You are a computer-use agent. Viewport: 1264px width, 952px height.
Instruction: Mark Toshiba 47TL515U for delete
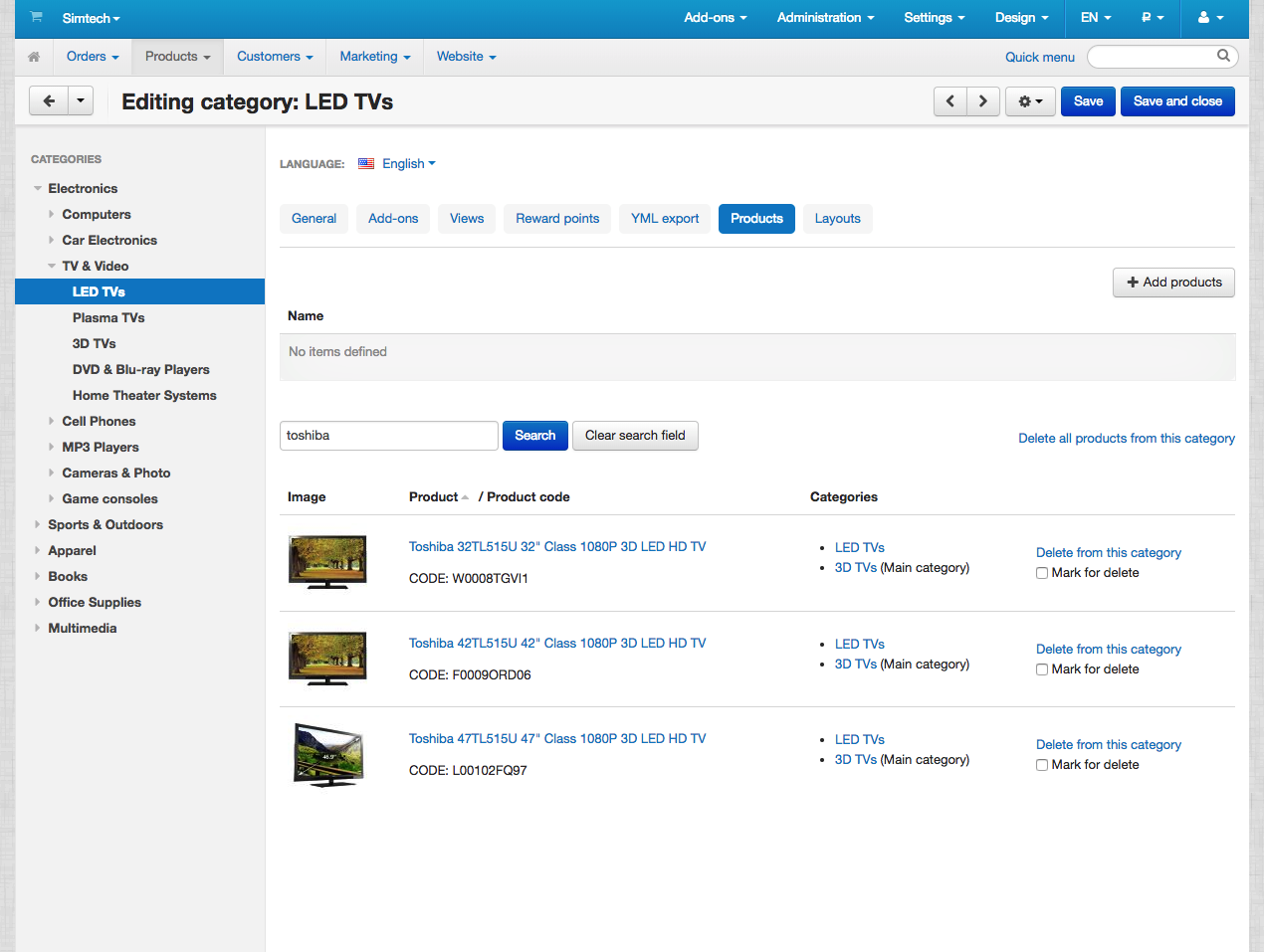pos(1042,765)
